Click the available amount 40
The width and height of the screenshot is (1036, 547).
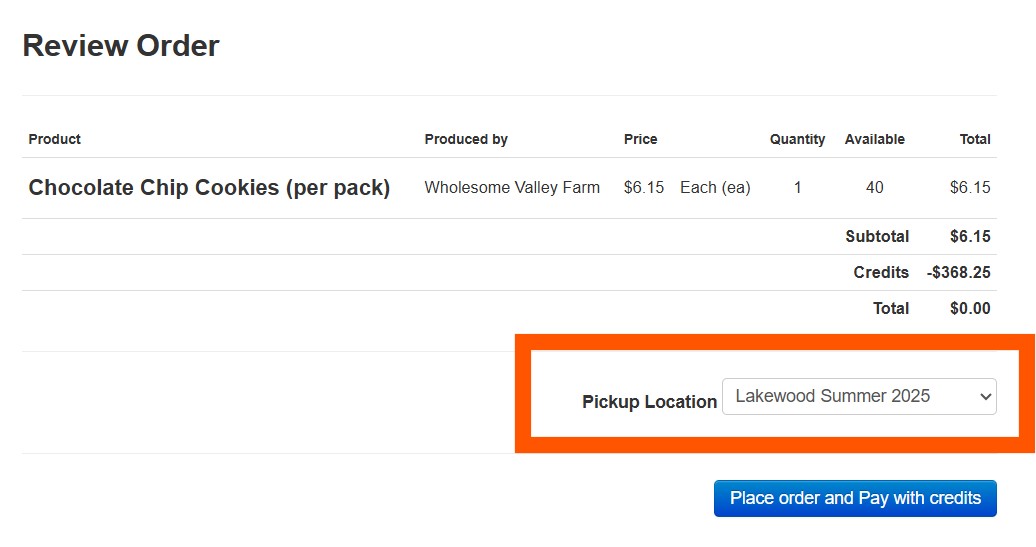pos(874,188)
